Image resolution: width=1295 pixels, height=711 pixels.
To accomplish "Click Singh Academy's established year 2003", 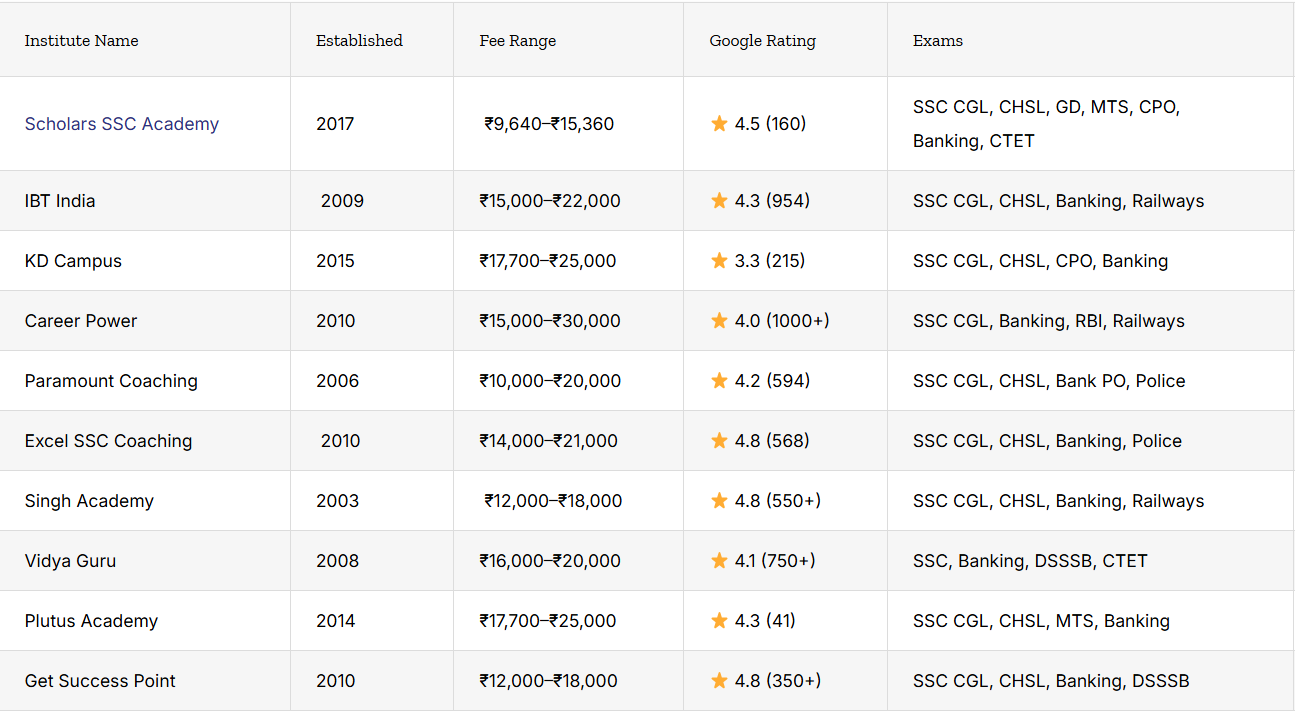I will coord(337,501).
